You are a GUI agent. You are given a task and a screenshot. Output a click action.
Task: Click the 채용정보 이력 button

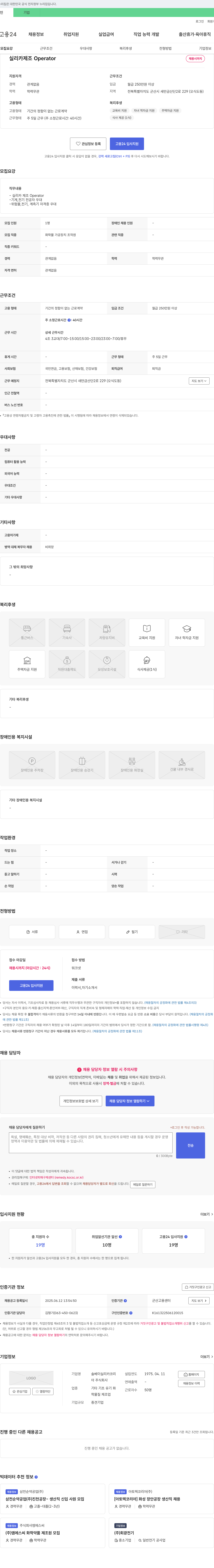point(191,1384)
